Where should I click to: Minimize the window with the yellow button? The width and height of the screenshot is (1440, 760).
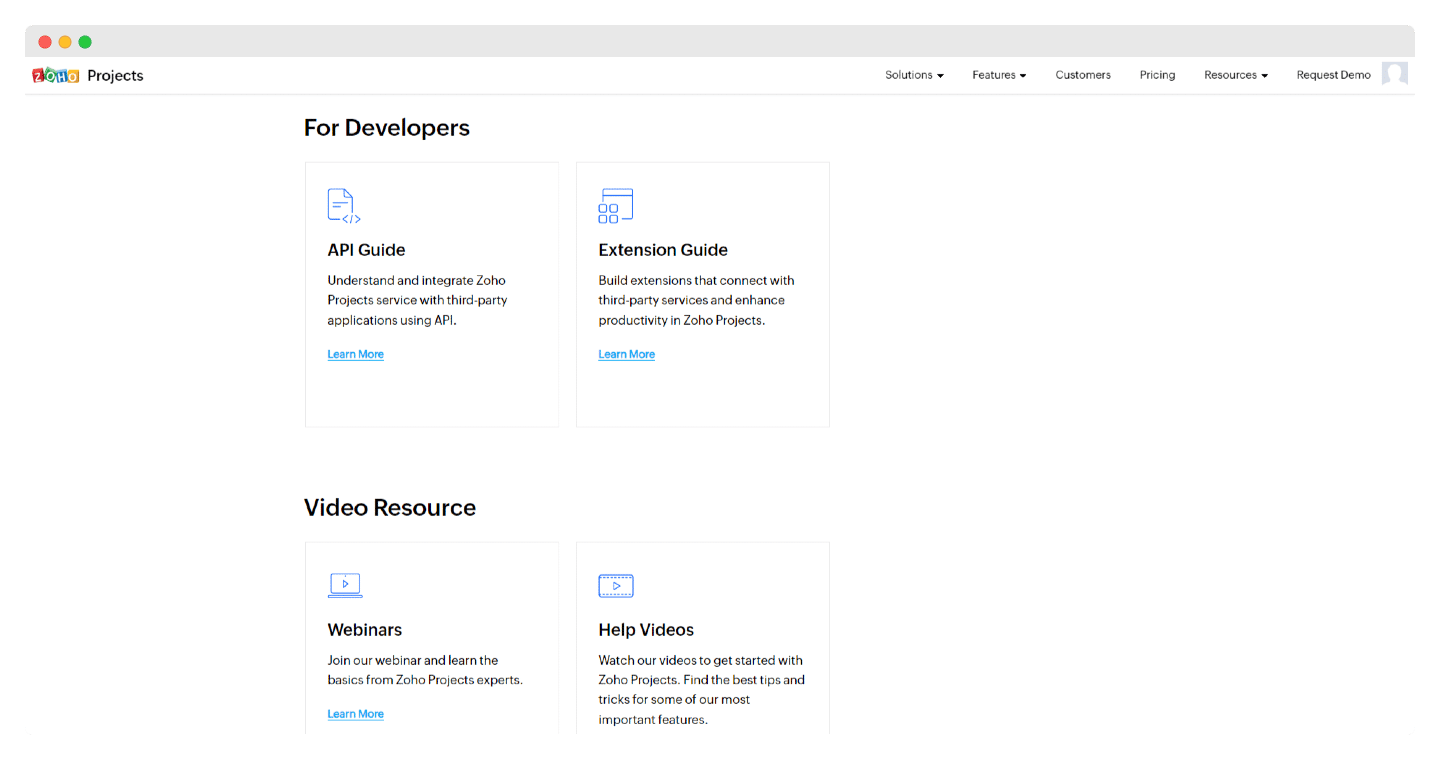click(x=65, y=42)
